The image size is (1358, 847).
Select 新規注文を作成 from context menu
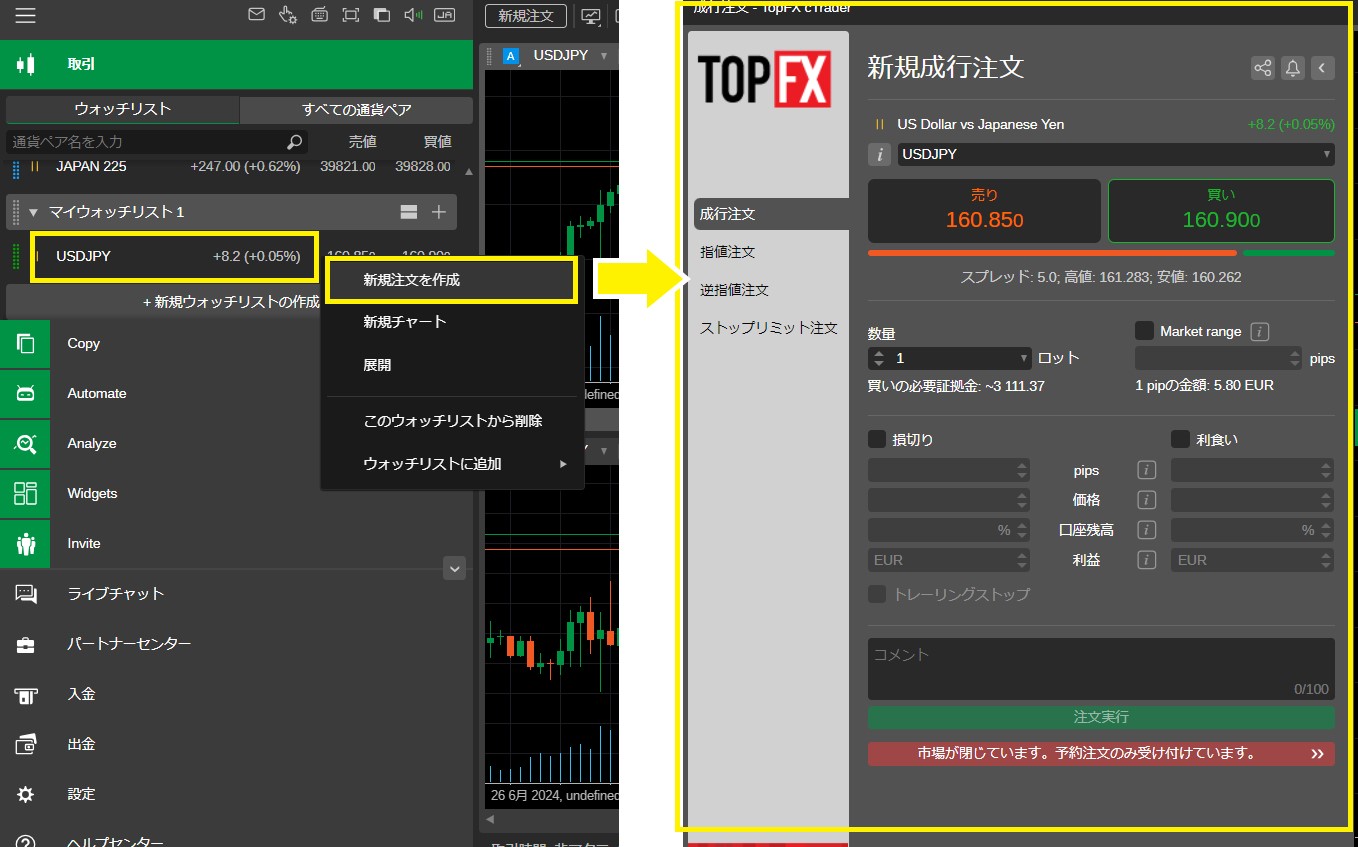coord(452,280)
